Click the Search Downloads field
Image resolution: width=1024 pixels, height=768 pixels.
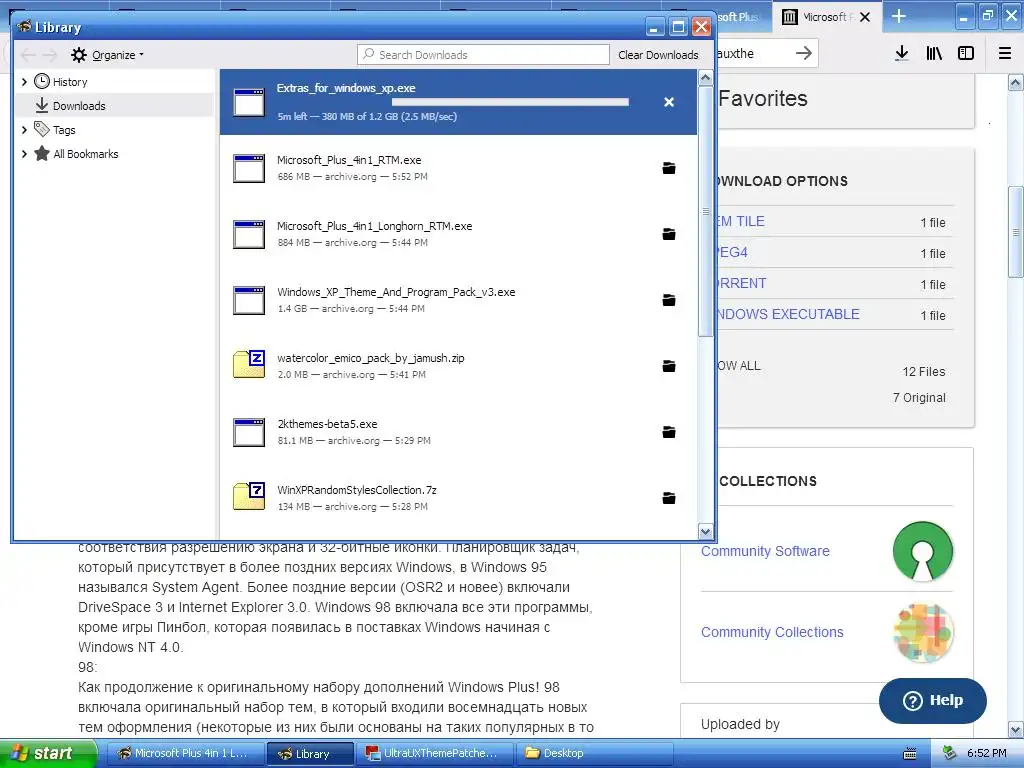coord(483,55)
